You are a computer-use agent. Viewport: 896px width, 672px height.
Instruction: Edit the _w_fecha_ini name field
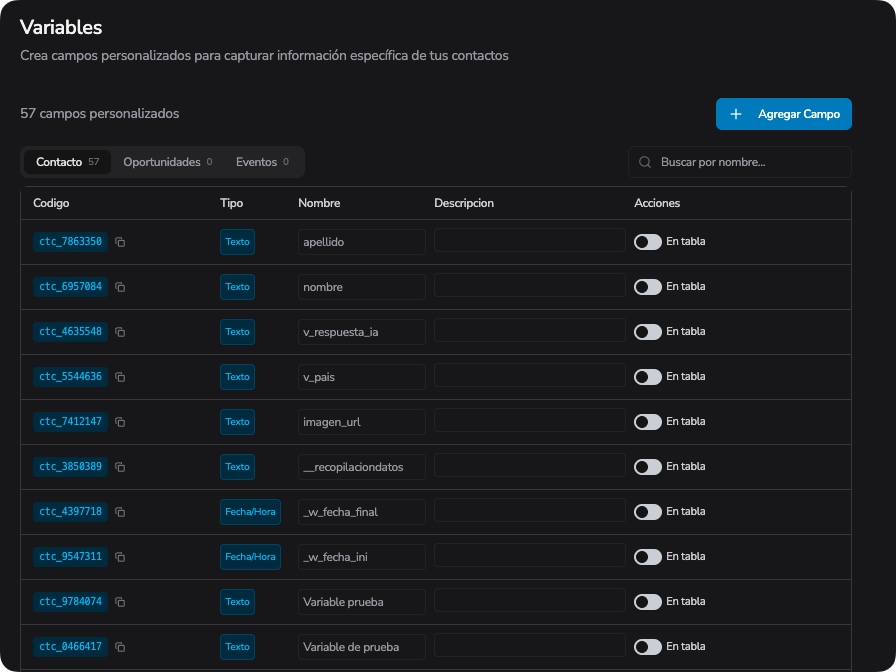(x=362, y=557)
